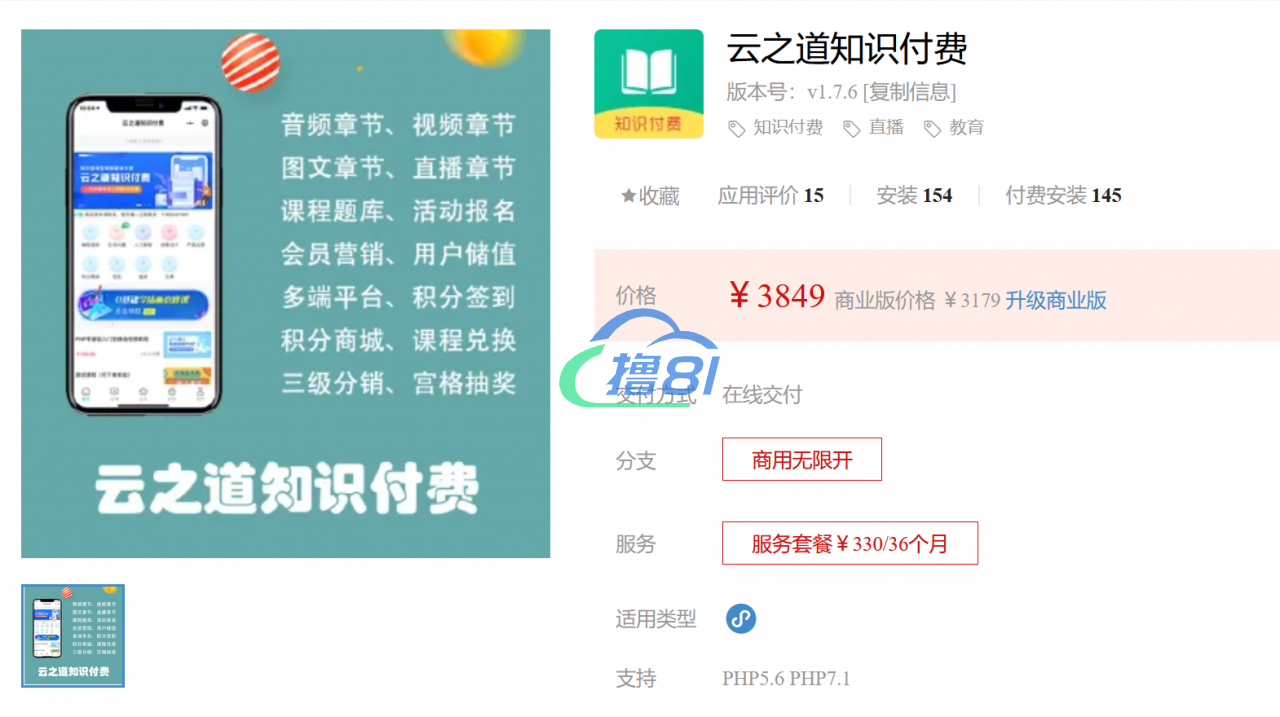Viewport: 1280px width, 717px height.
Task: Click the 安装 154 count
Action: (x=914, y=196)
